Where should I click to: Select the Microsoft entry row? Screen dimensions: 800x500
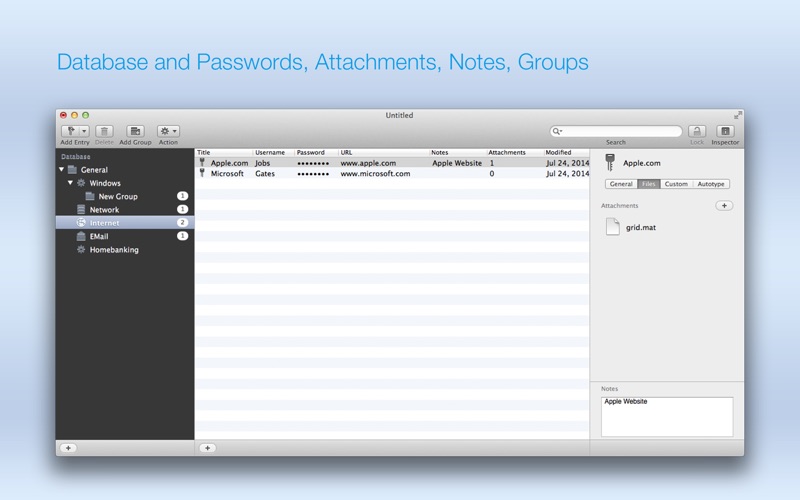[392, 173]
